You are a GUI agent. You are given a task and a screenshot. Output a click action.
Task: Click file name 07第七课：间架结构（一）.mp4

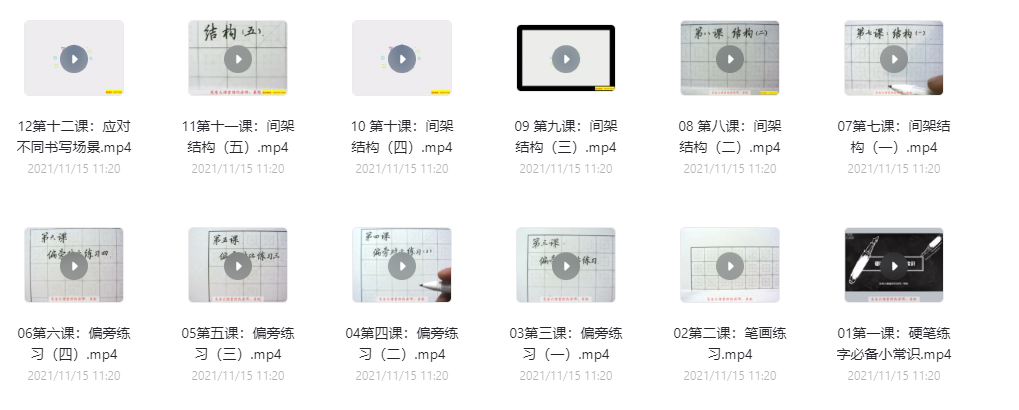pyautogui.click(x=894, y=136)
